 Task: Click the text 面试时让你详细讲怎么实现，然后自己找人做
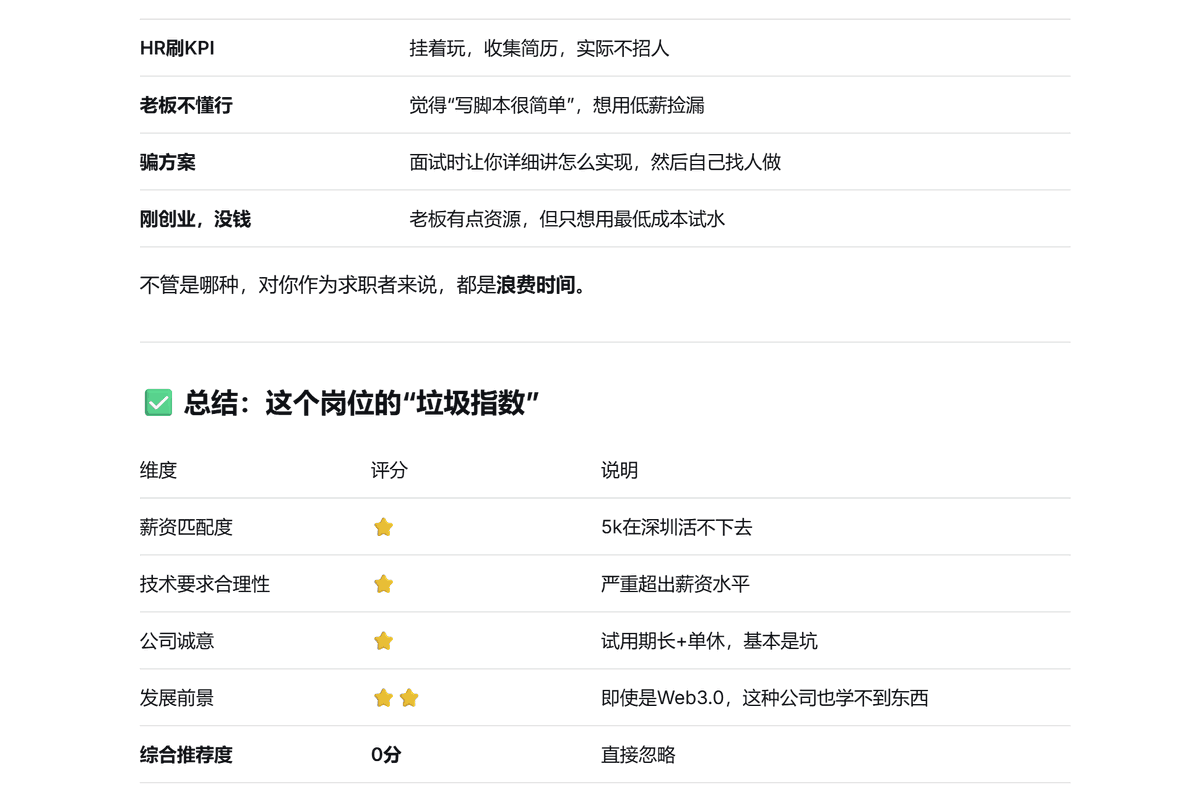595,162
